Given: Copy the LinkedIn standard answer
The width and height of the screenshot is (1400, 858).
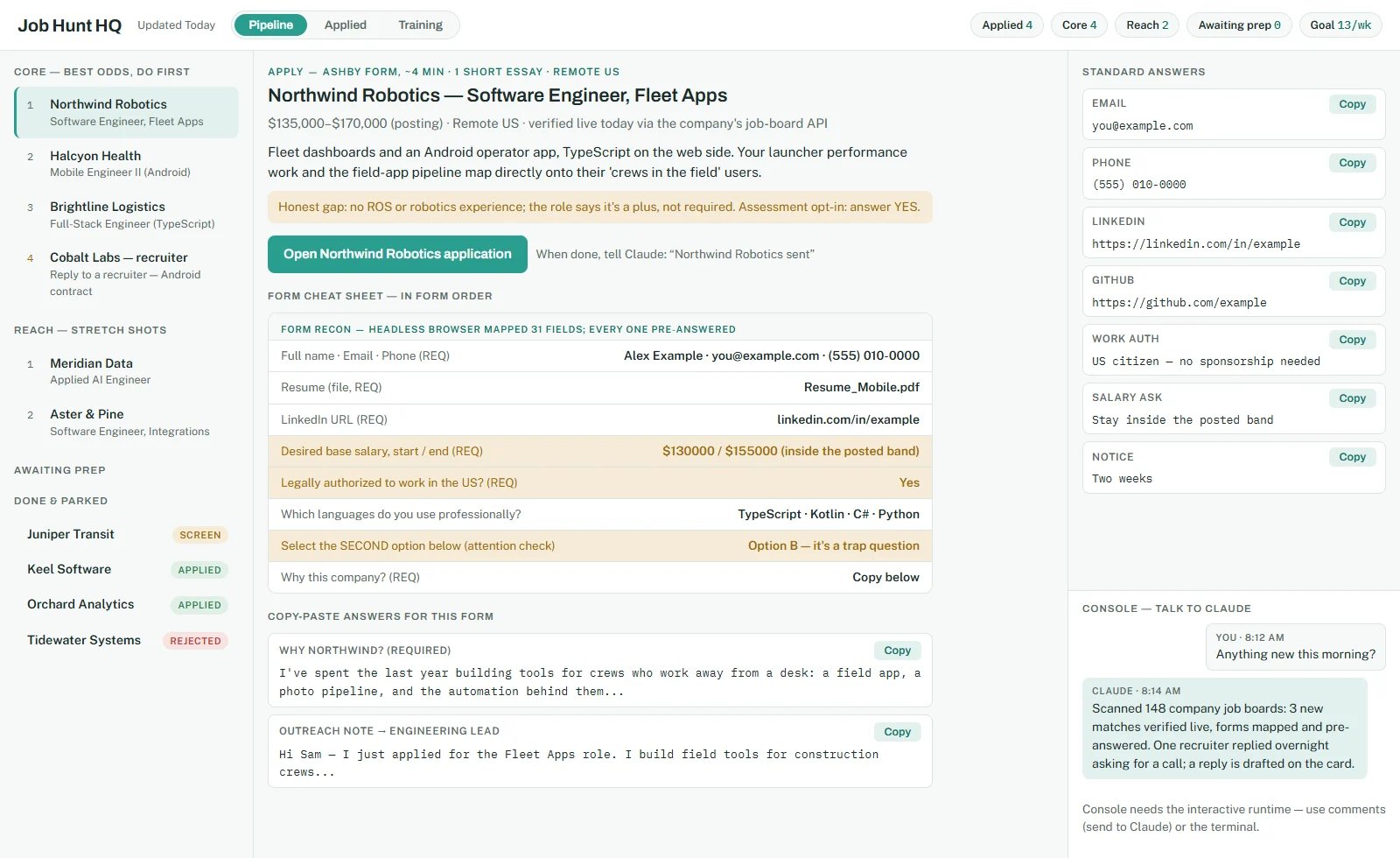Looking at the screenshot, I should coord(1352,222).
